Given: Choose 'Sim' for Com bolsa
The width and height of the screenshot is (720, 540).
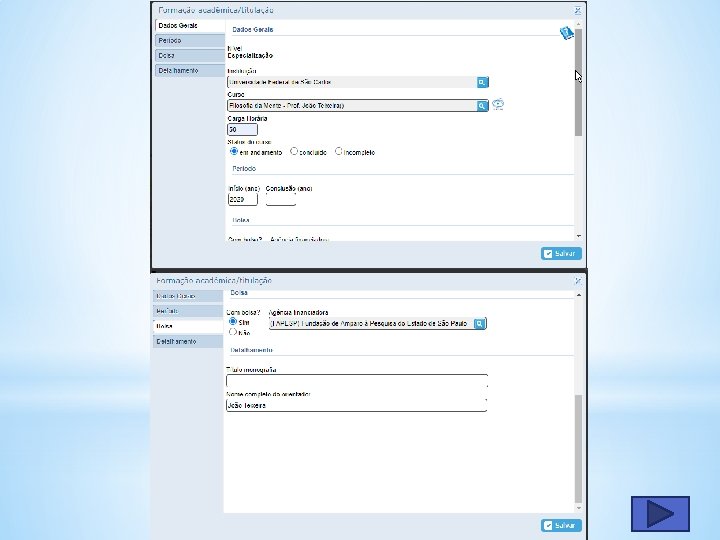Looking at the screenshot, I should [x=233, y=321].
